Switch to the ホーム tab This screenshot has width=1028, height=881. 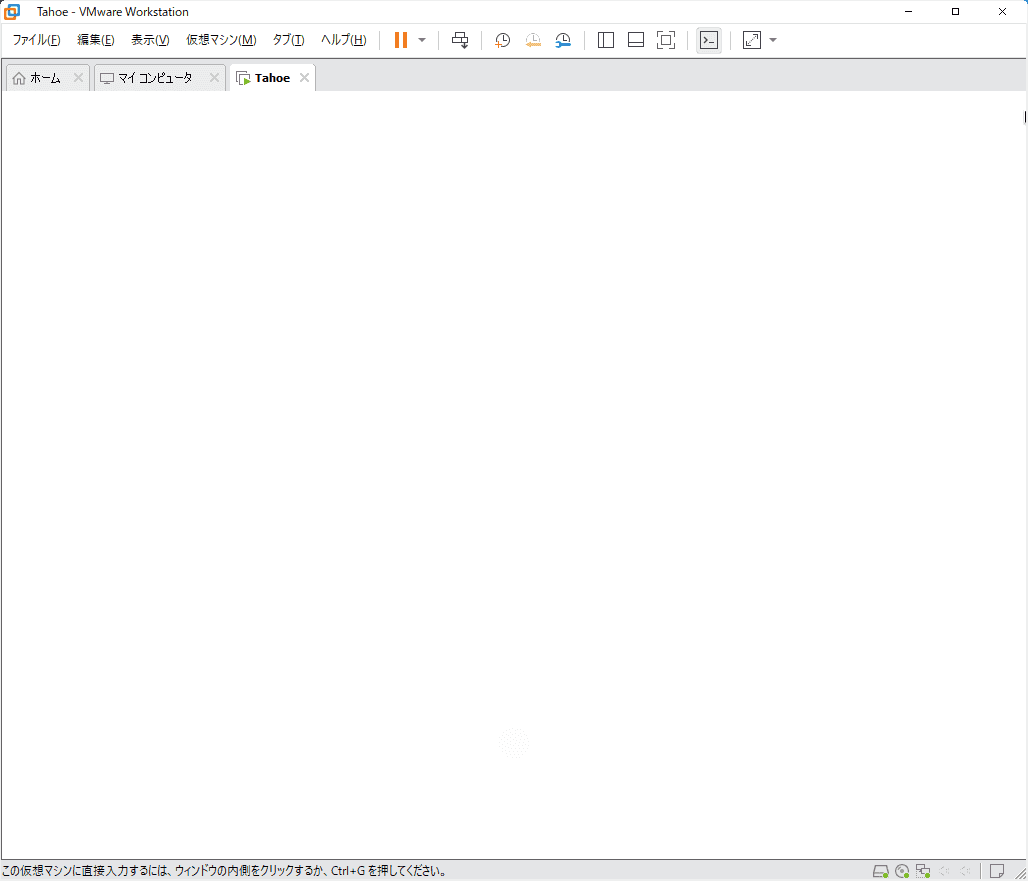pyautogui.click(x=38, y=78)
